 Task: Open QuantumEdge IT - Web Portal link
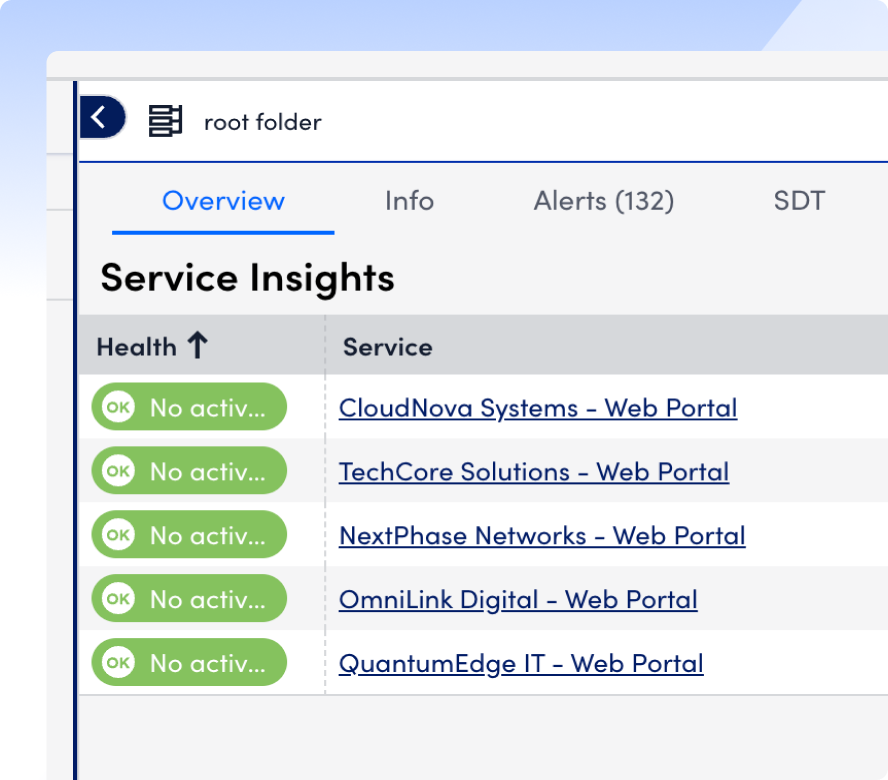tap(521, 664)
